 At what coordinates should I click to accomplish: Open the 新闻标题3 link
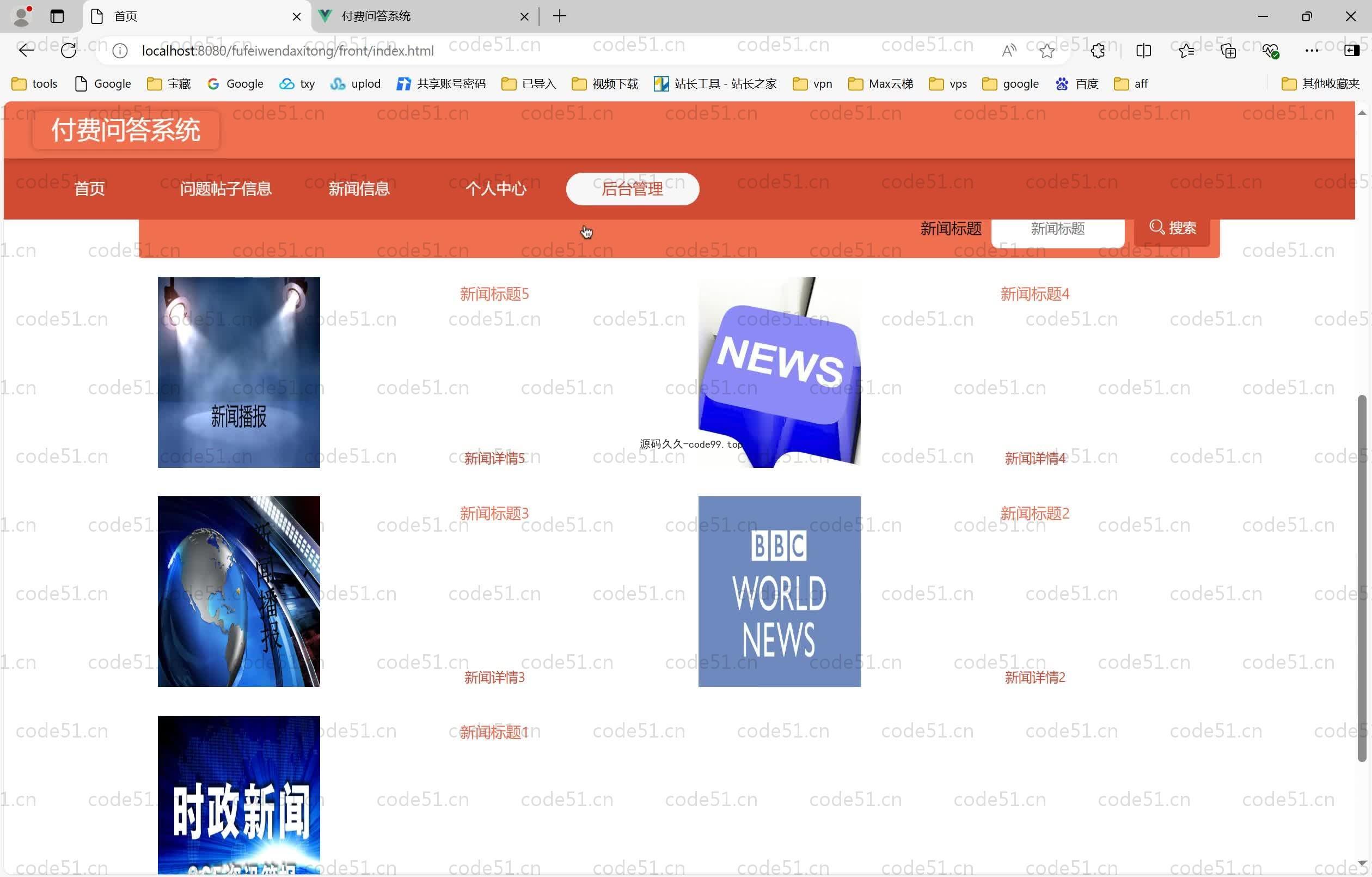(x=494, y=513)
